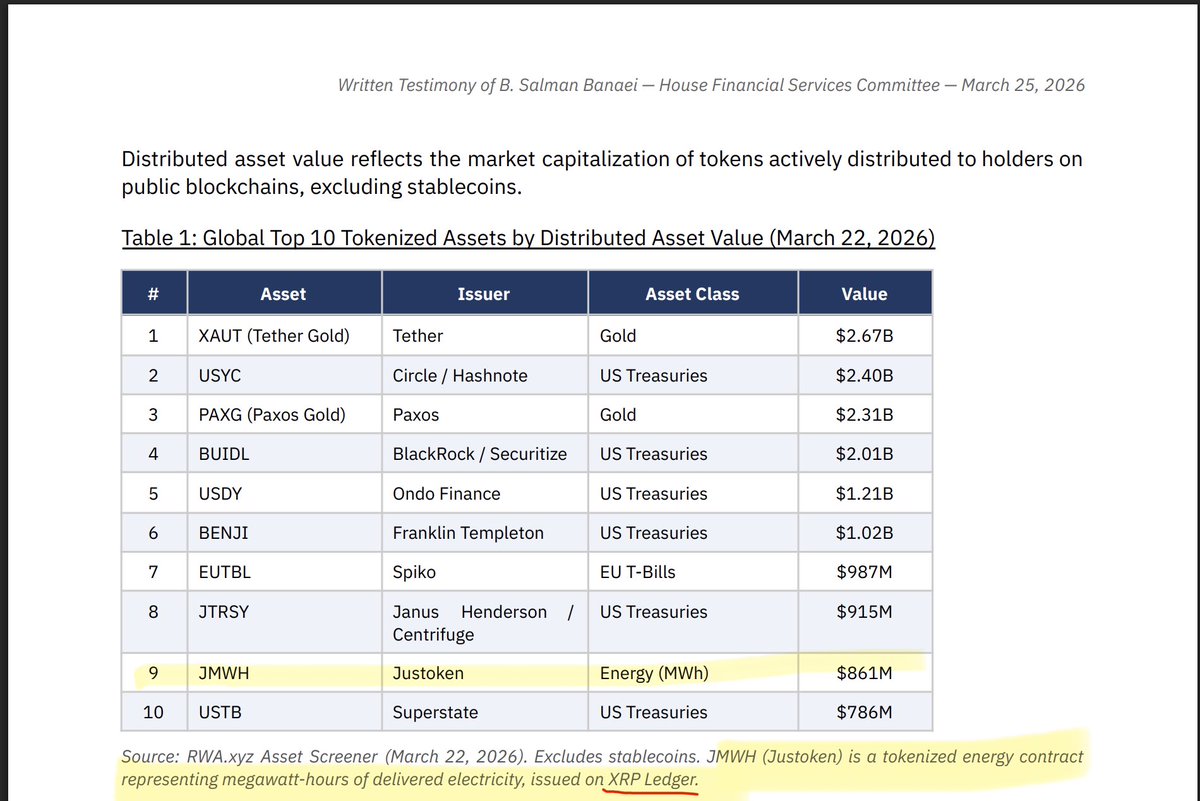The height and width of the screenshot is (801, 1200).
Task: Click the 'Janus Henderson / Centrifuge' cell
Action: click(x=484, y=623)
